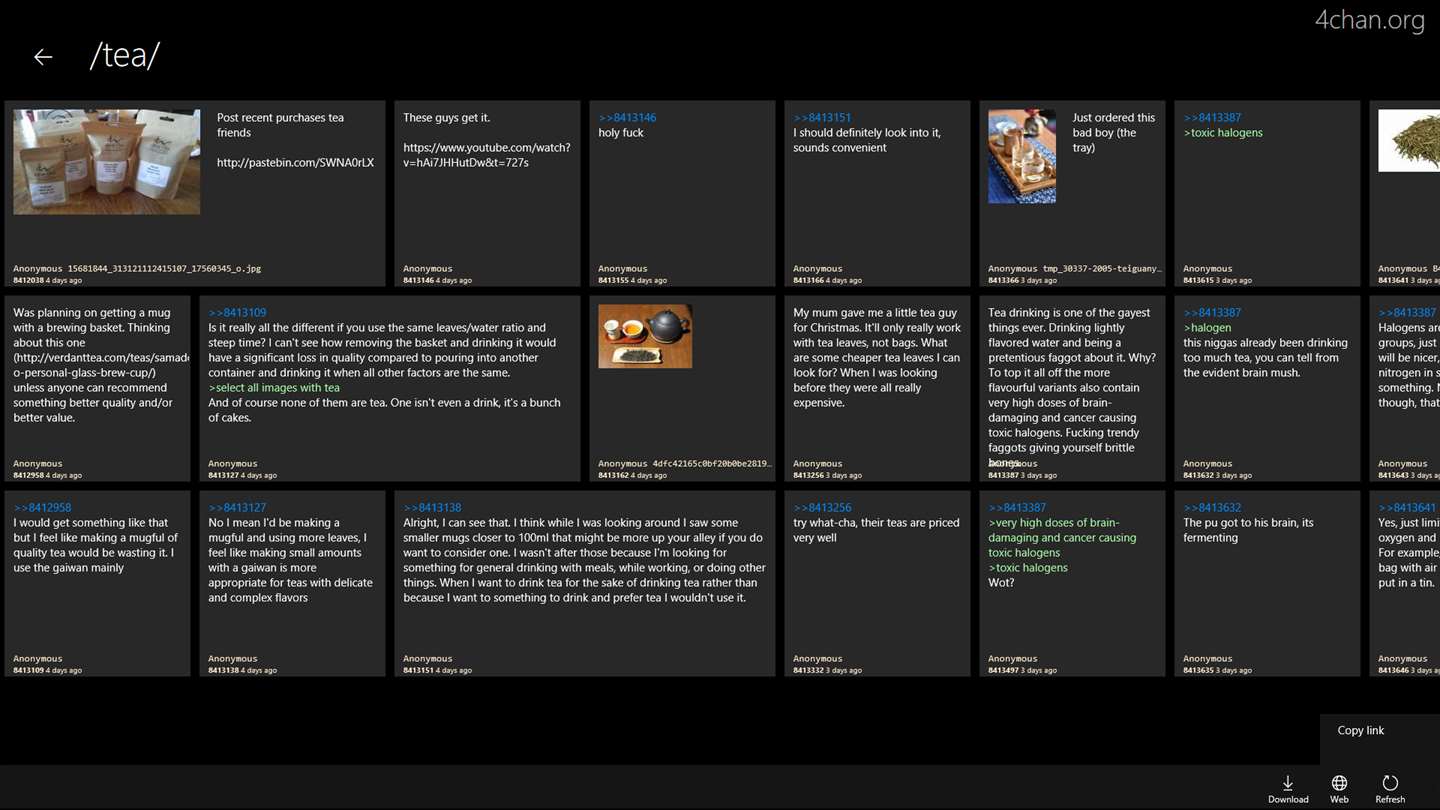The height and width of the screenshot is (810, 1440).
Task: Select the post 'The pu got to his brain'
Action: (x=1267, y=583)
